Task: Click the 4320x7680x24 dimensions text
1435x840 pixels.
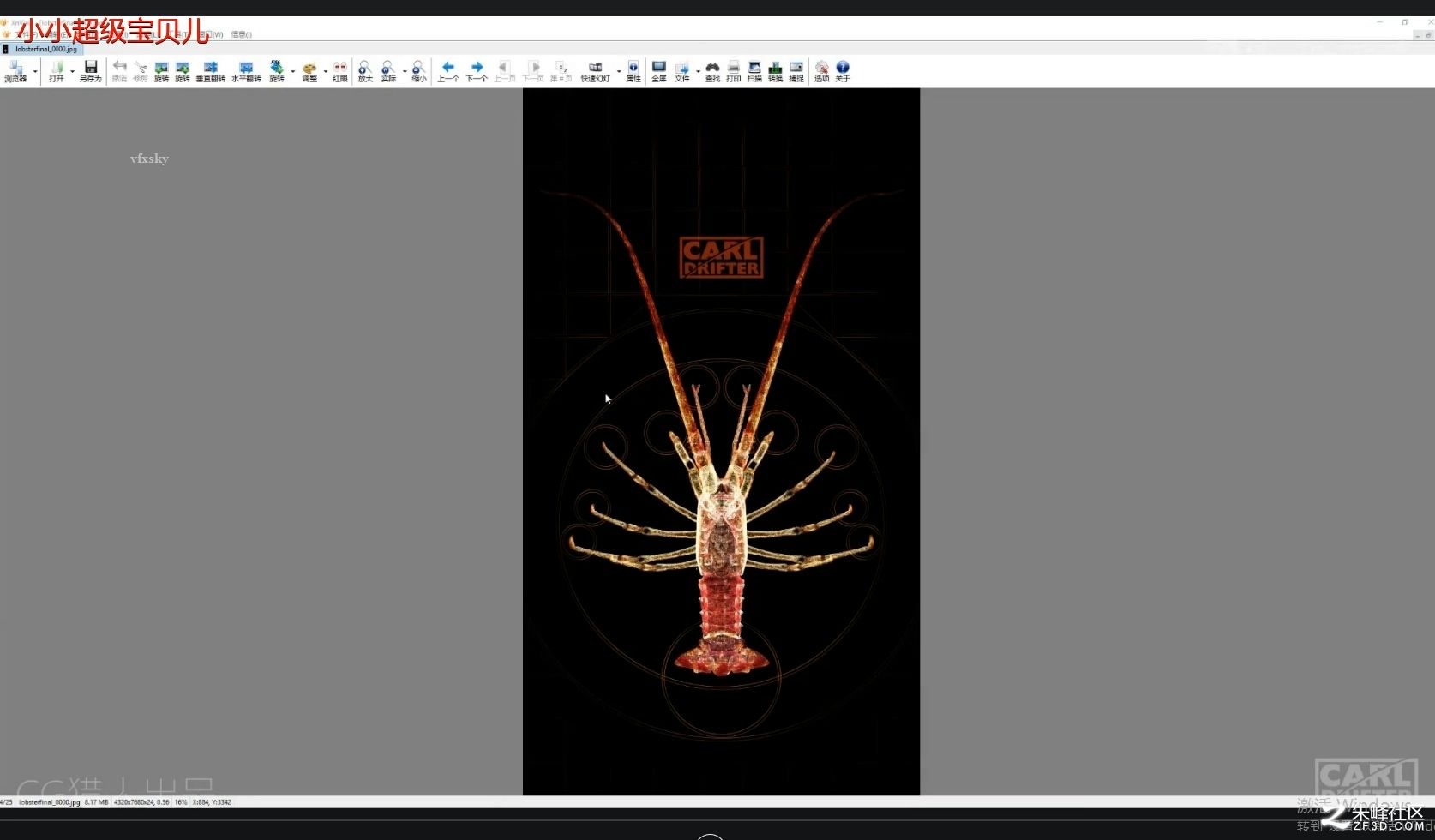Action: 141,802
